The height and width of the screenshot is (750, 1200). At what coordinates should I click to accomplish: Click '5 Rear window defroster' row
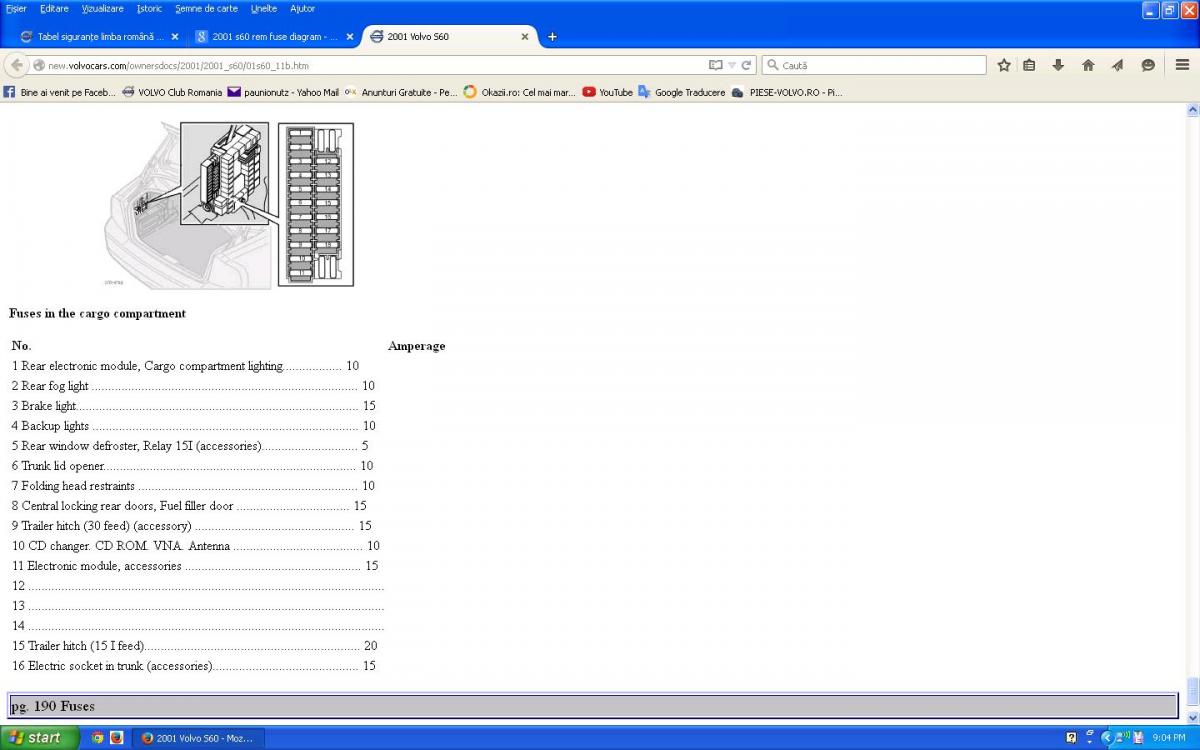[x=190, y=446]
